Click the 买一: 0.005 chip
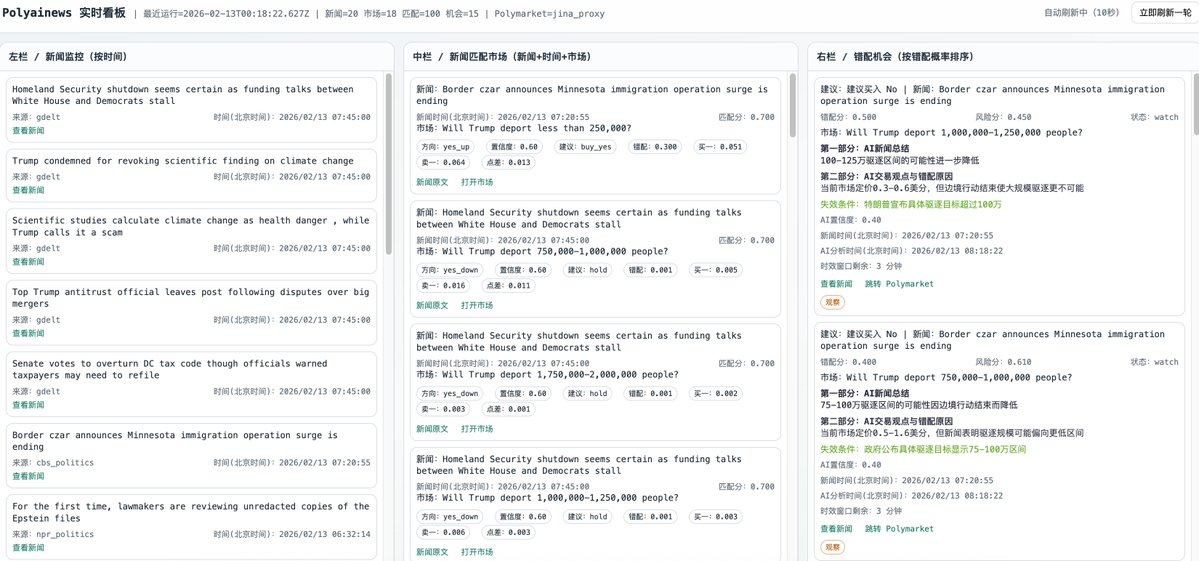The height and width of the screenshot is (561, 1199). (715, 270)
